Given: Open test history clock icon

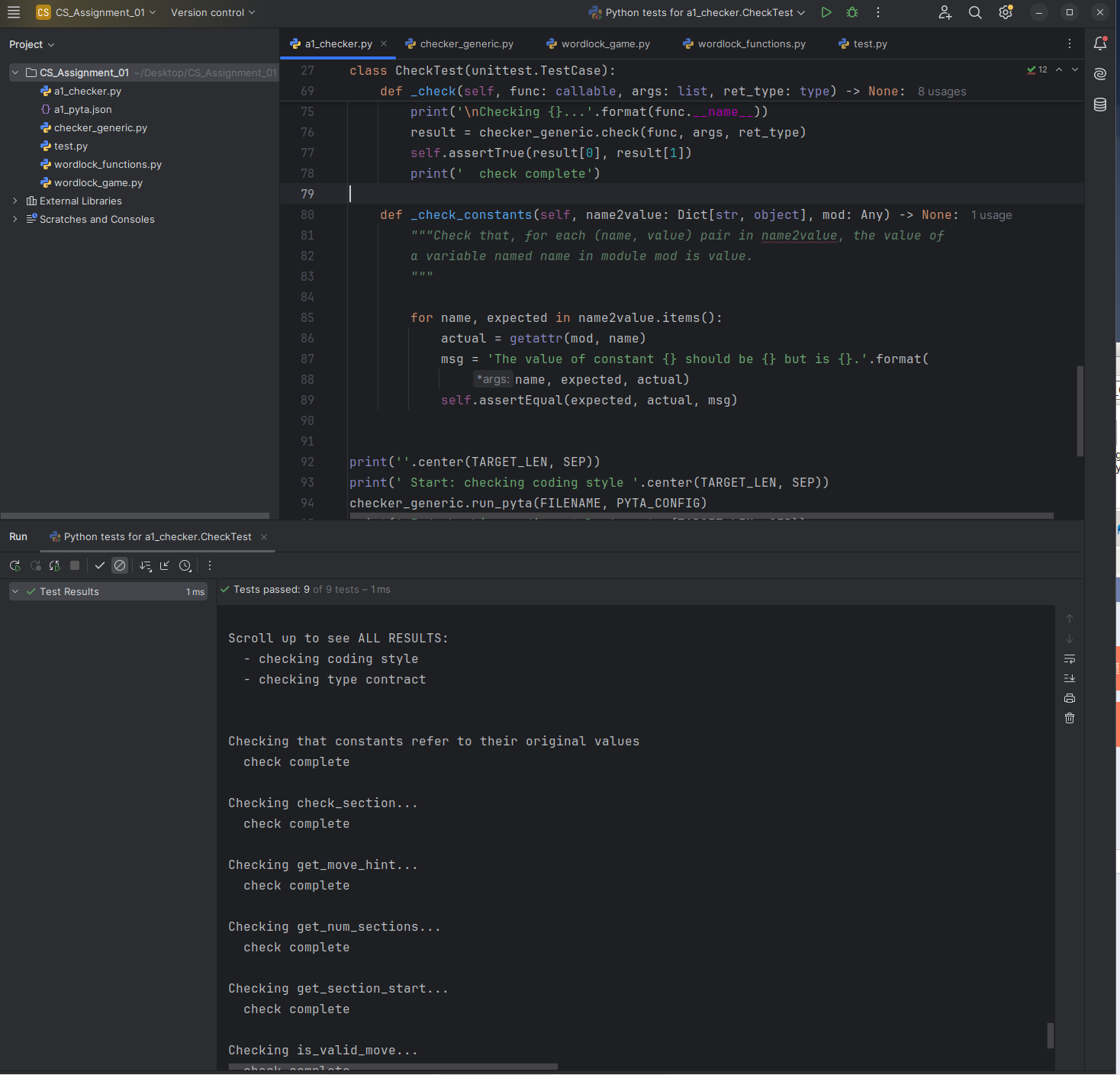Looking at the screenshot, I should click(x=185, y=565).
